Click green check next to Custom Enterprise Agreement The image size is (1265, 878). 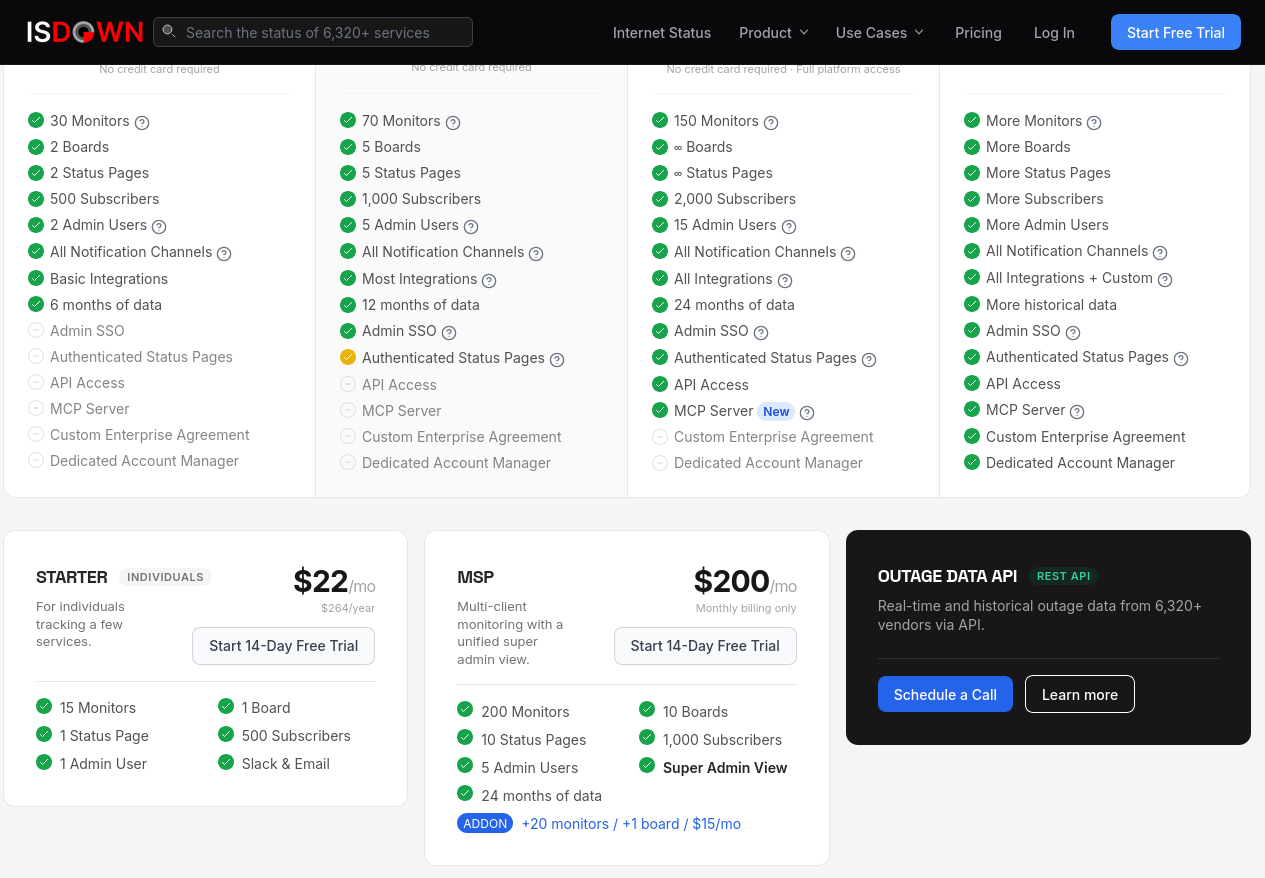[x=972, y=436]
